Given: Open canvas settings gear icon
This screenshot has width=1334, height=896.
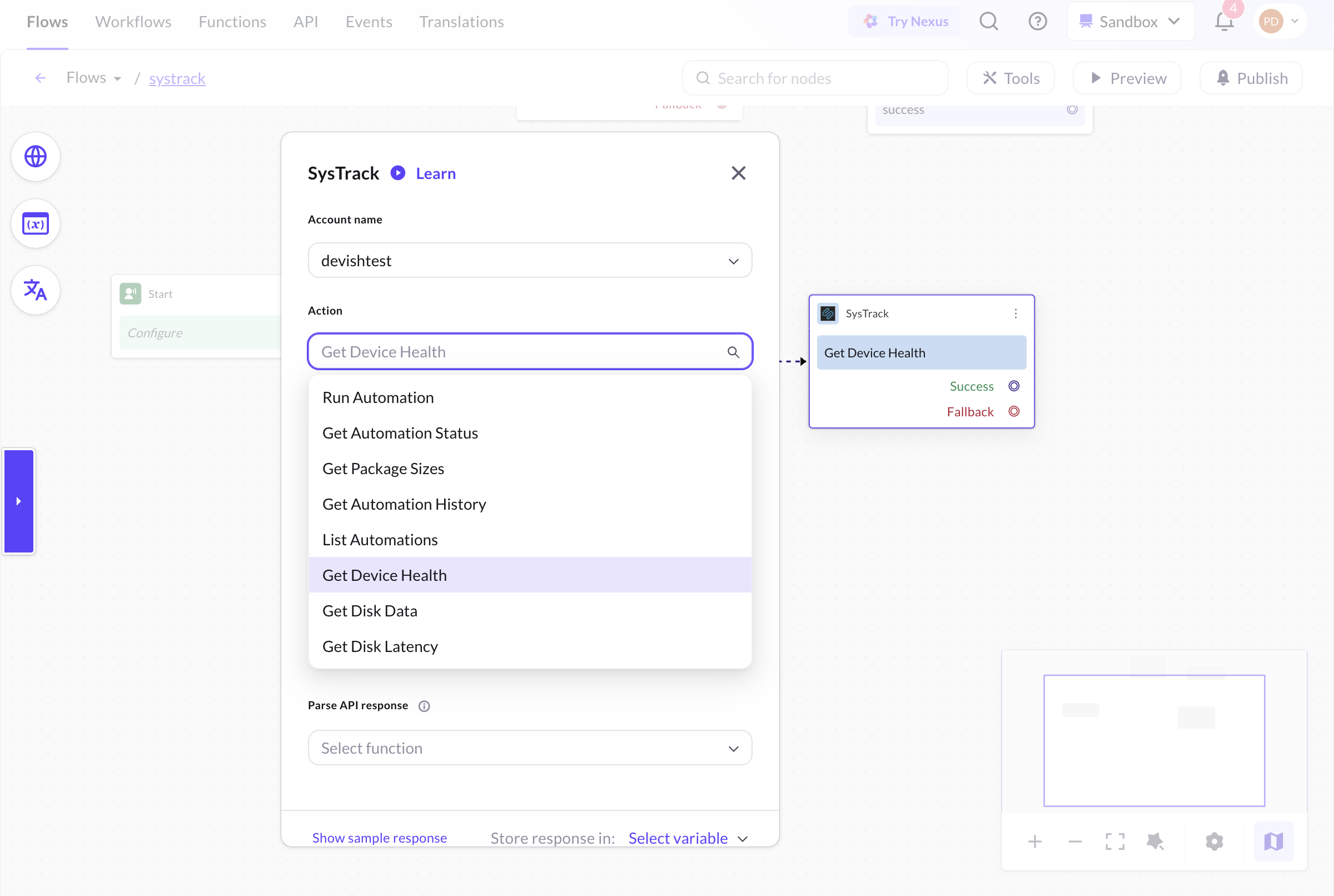Looking at the screenshot, I should [1214, 841].
